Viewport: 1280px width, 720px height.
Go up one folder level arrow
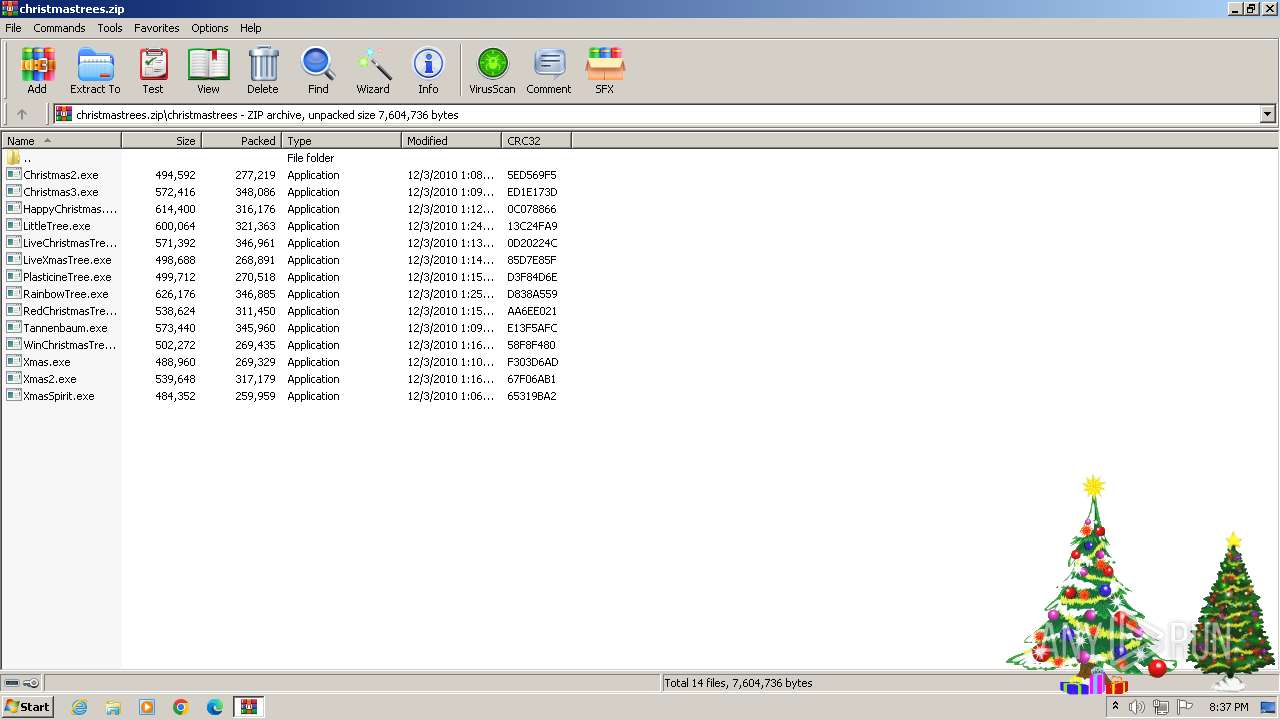22,114
